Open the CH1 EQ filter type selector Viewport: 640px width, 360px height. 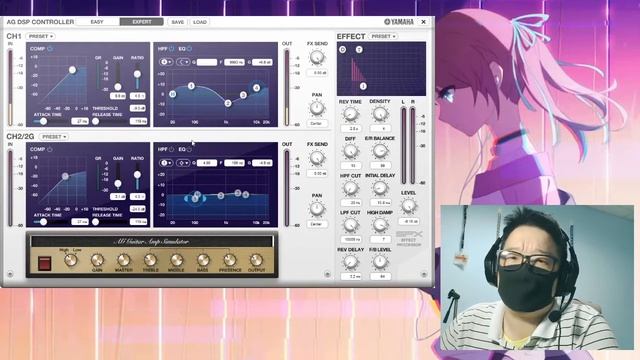point(184,62)
